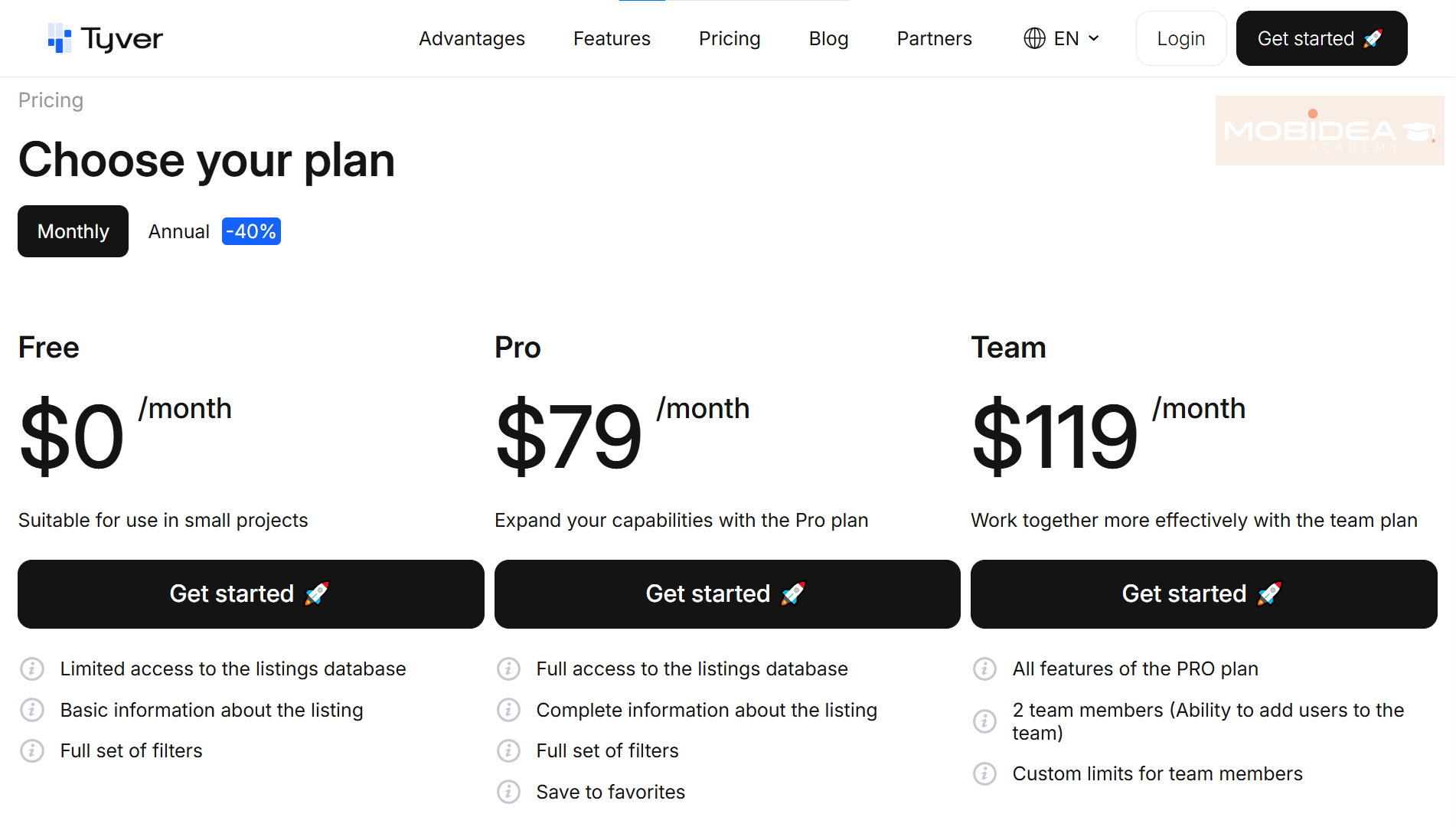The height and width of the screenshot is (827, 1456).
Task: Open info icon beside Limited access to listings
Action: (32, 668)
